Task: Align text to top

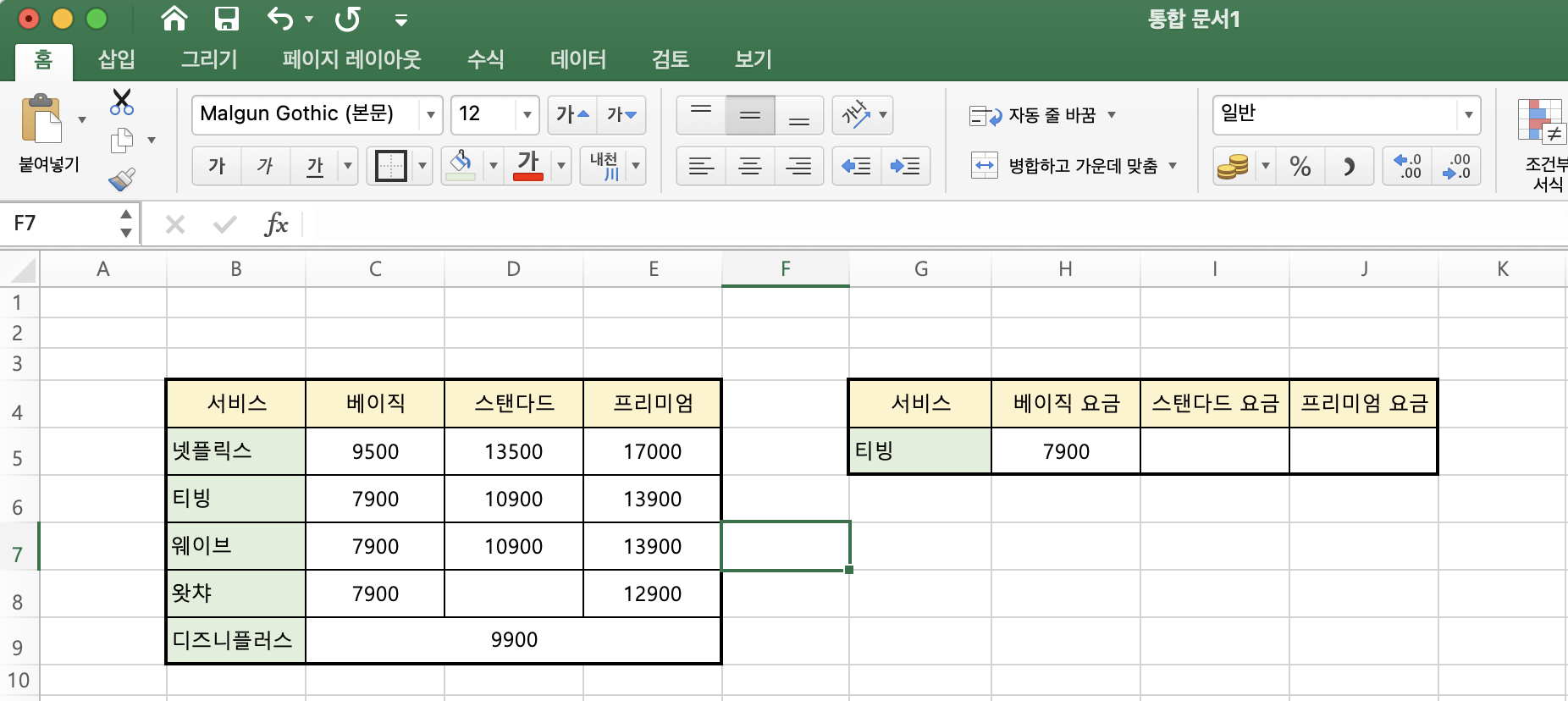Action: click(x=701, y=115)
